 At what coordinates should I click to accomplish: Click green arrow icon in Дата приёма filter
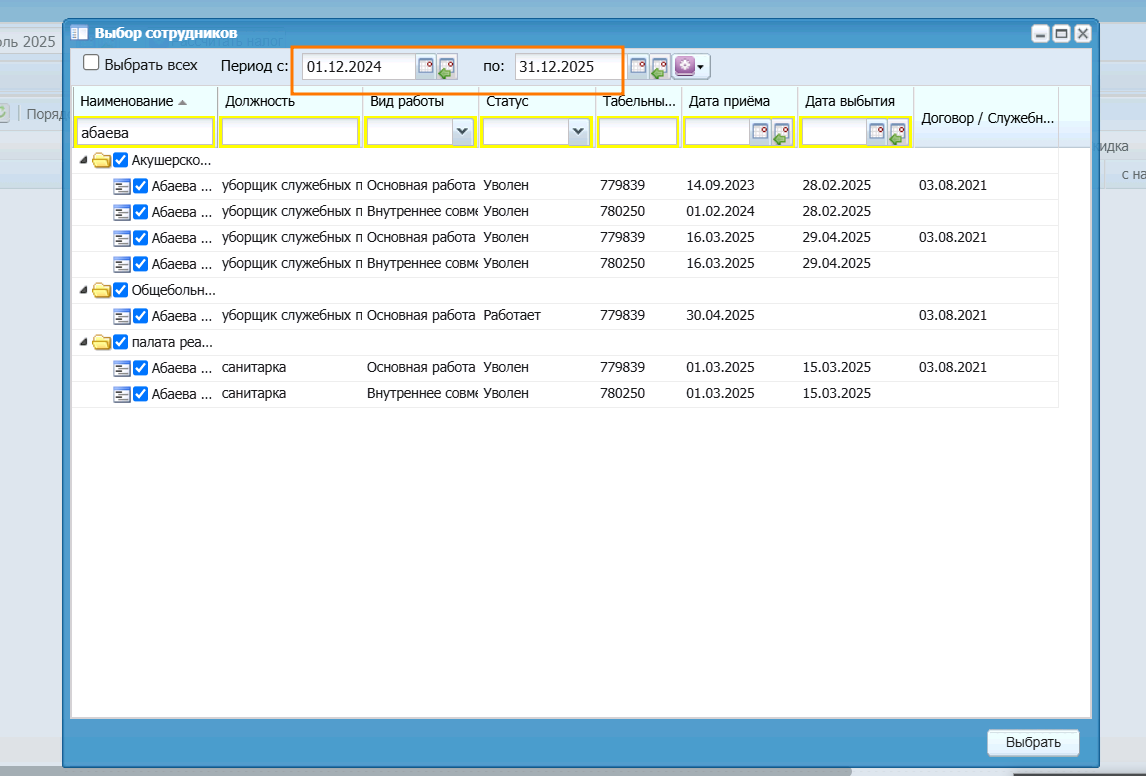(x=781, y=133)
